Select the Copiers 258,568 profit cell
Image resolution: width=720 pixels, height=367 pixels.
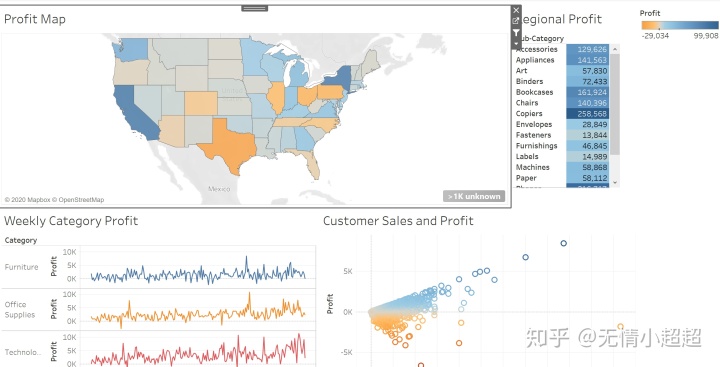coord(588,113)
